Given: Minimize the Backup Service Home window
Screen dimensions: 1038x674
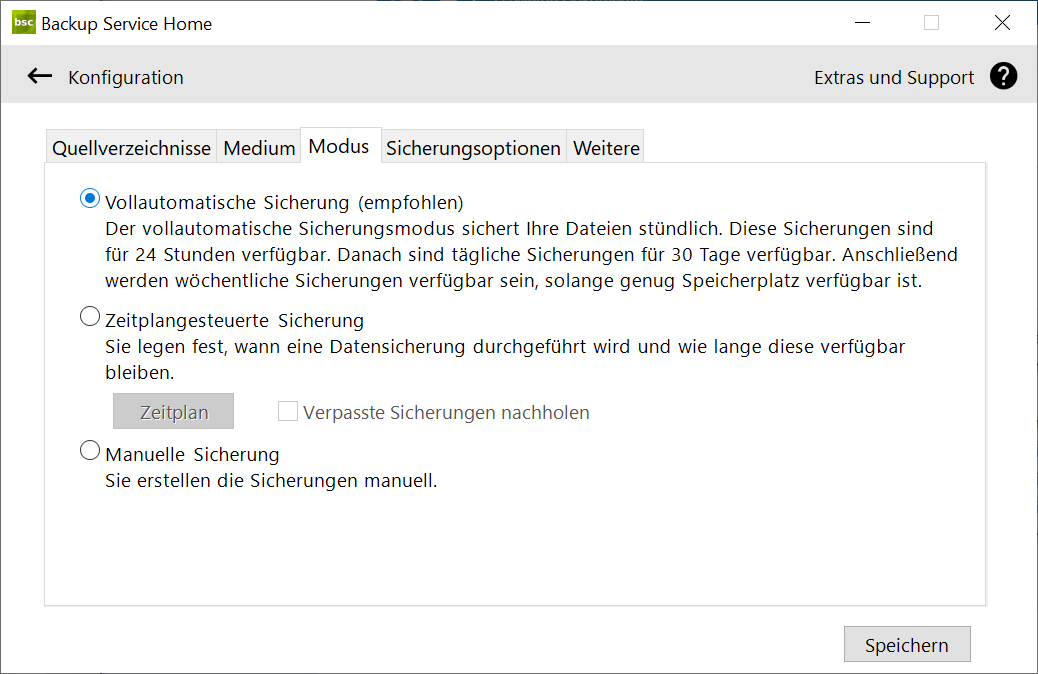Looking at the screenshot, I should 862,23.
